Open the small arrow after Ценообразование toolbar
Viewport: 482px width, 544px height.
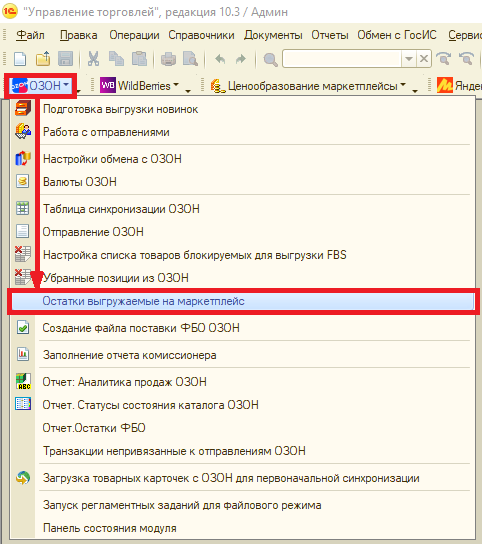click(415, 91)
